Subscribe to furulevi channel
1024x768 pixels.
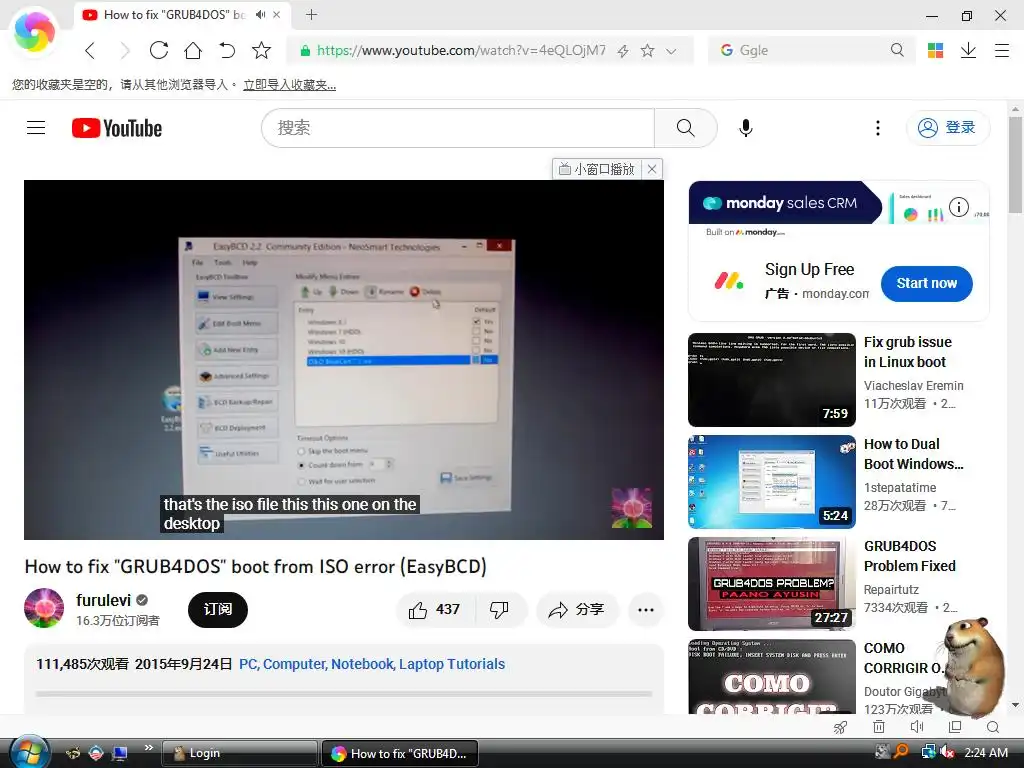coord(217,609)
